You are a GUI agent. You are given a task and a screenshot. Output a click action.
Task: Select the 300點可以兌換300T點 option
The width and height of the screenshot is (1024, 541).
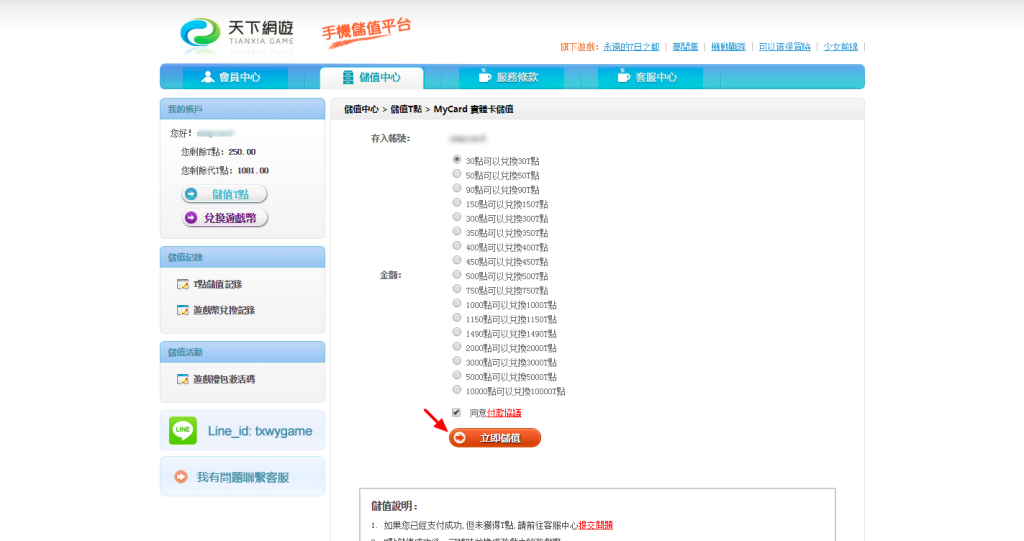tap(457, 217)
